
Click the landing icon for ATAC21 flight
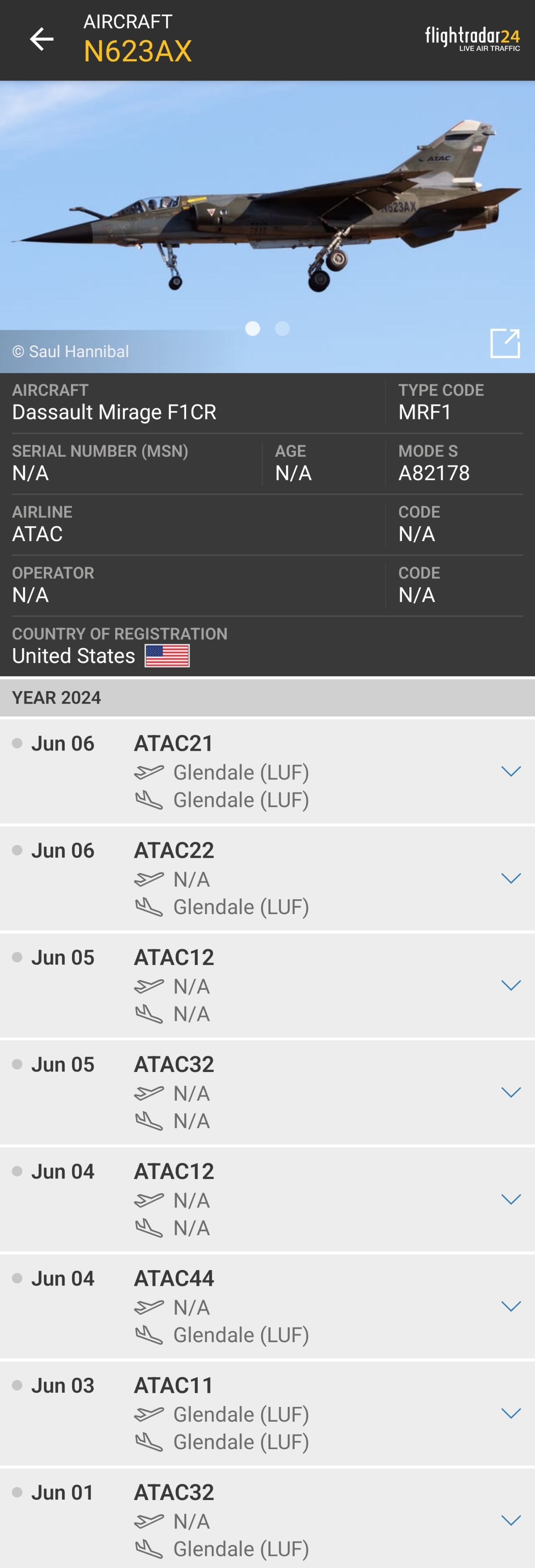[x=149, y=800]
